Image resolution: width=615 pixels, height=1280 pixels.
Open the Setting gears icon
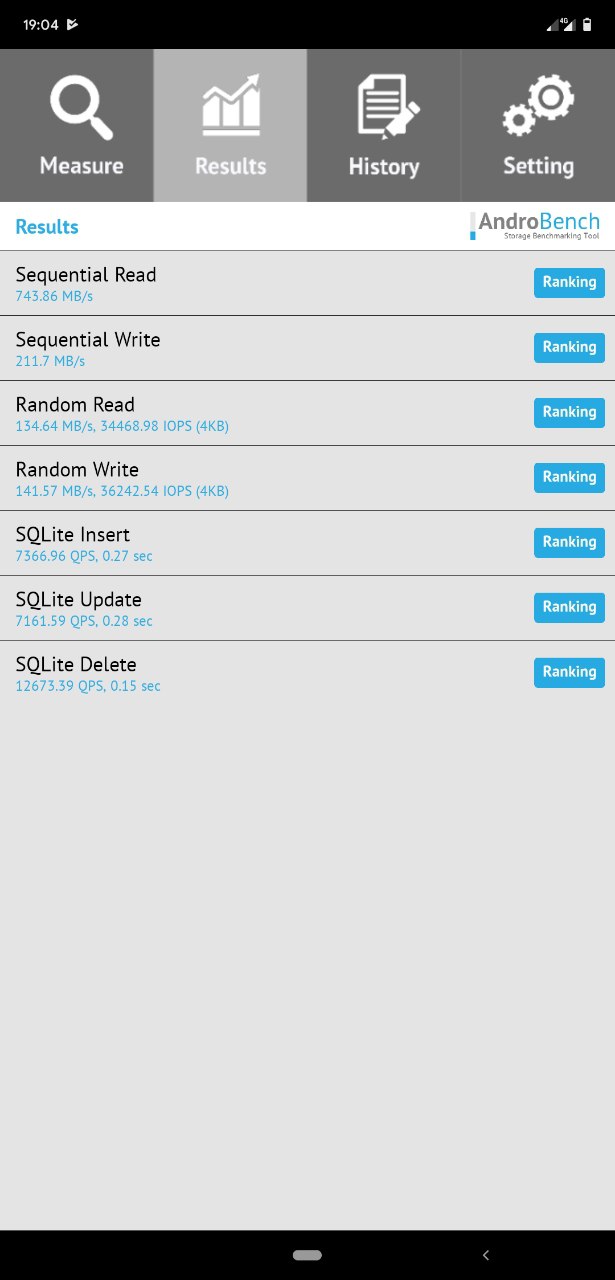coord(538,107)
